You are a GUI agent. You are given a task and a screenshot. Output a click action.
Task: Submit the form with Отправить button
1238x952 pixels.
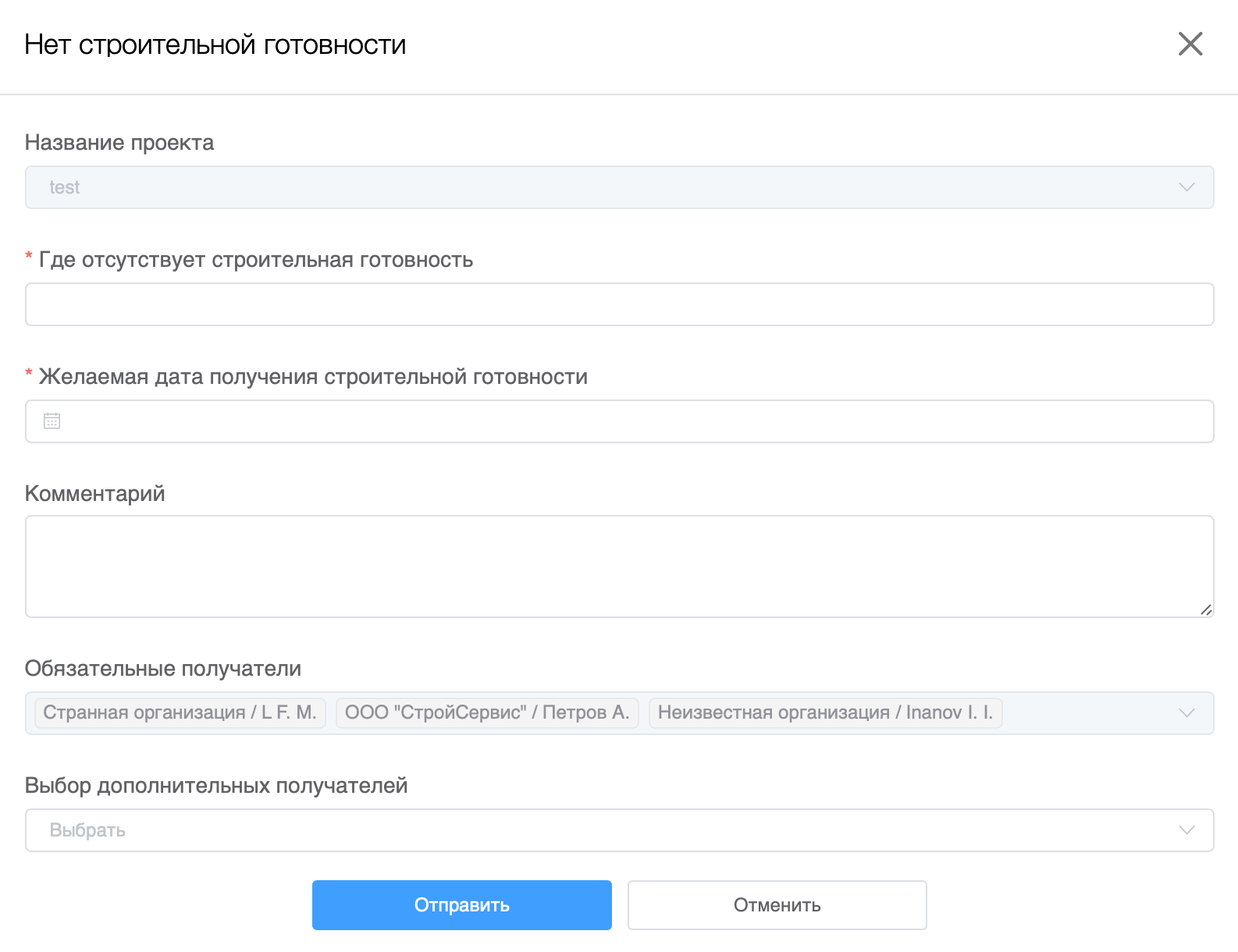coord(461,905)
